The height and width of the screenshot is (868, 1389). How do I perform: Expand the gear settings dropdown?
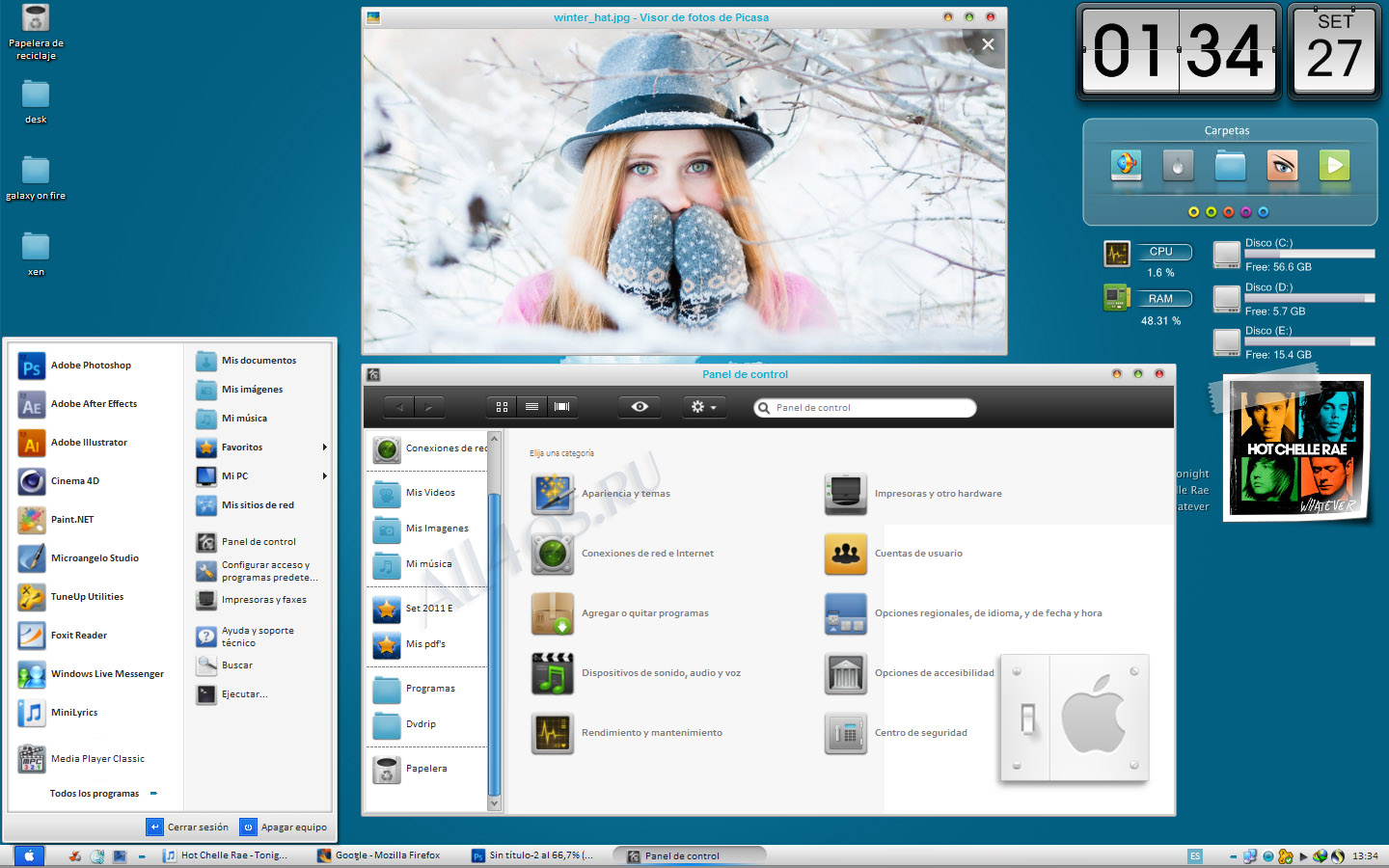click(x=703, y=407)
